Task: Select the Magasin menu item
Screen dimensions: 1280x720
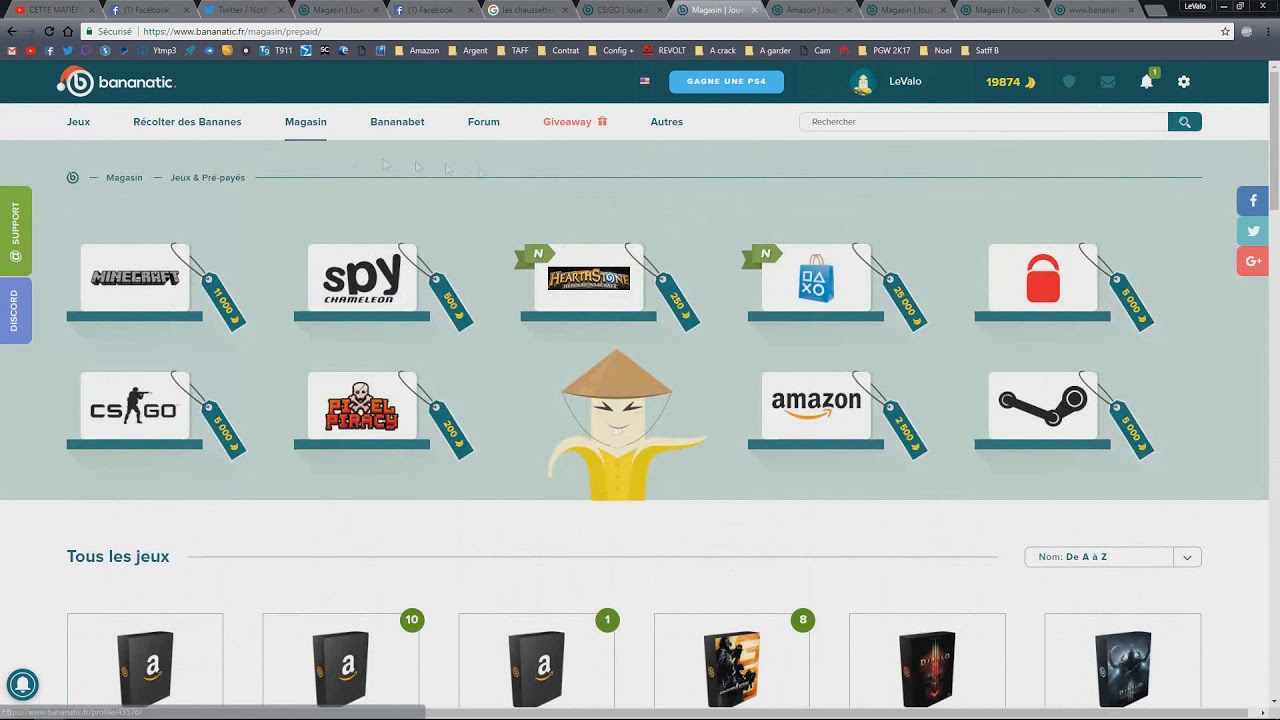Action: pyautogui.click(x=306, y=122)
